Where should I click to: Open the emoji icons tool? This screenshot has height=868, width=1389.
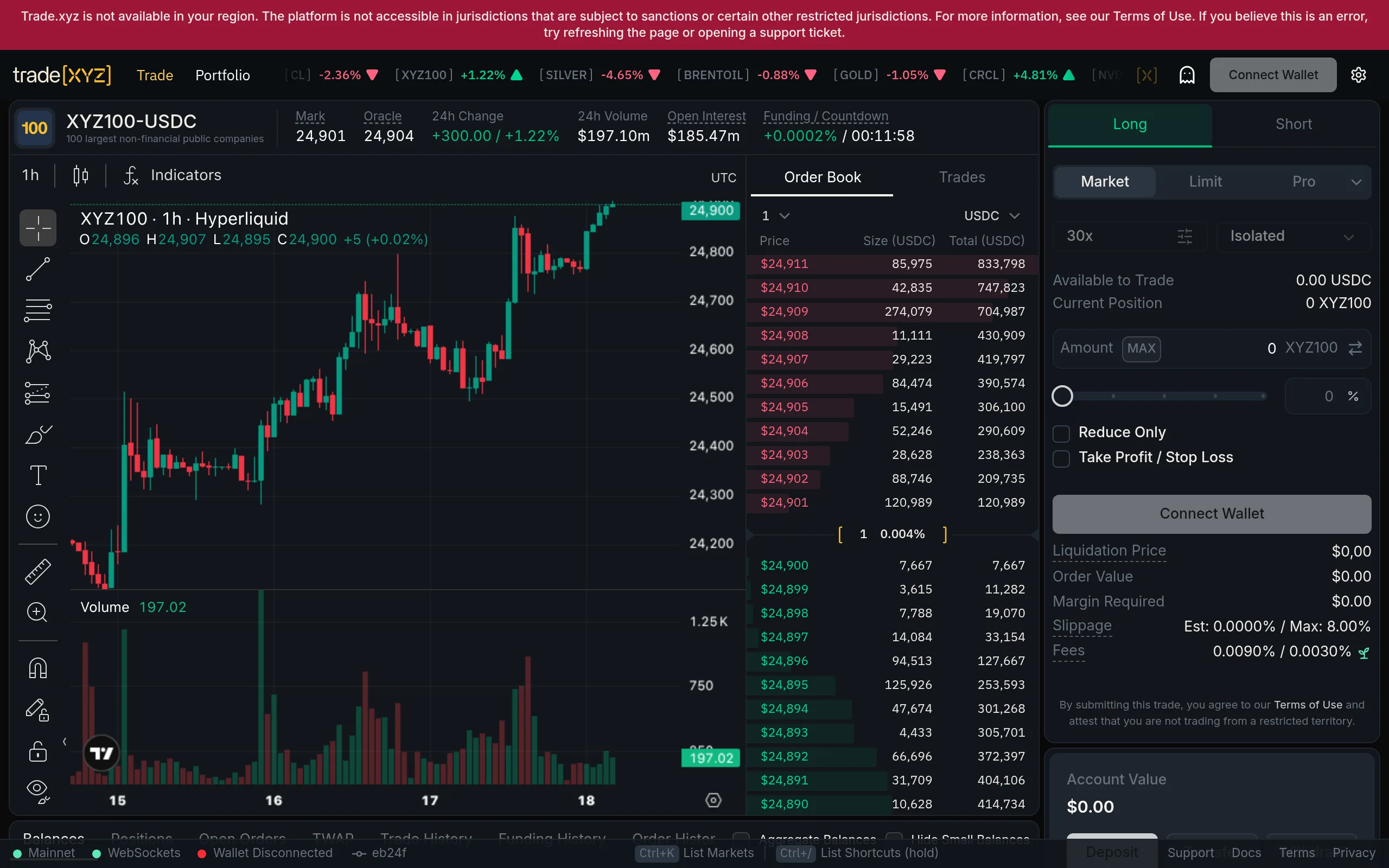pyautogui.click(x=38, y=516)
